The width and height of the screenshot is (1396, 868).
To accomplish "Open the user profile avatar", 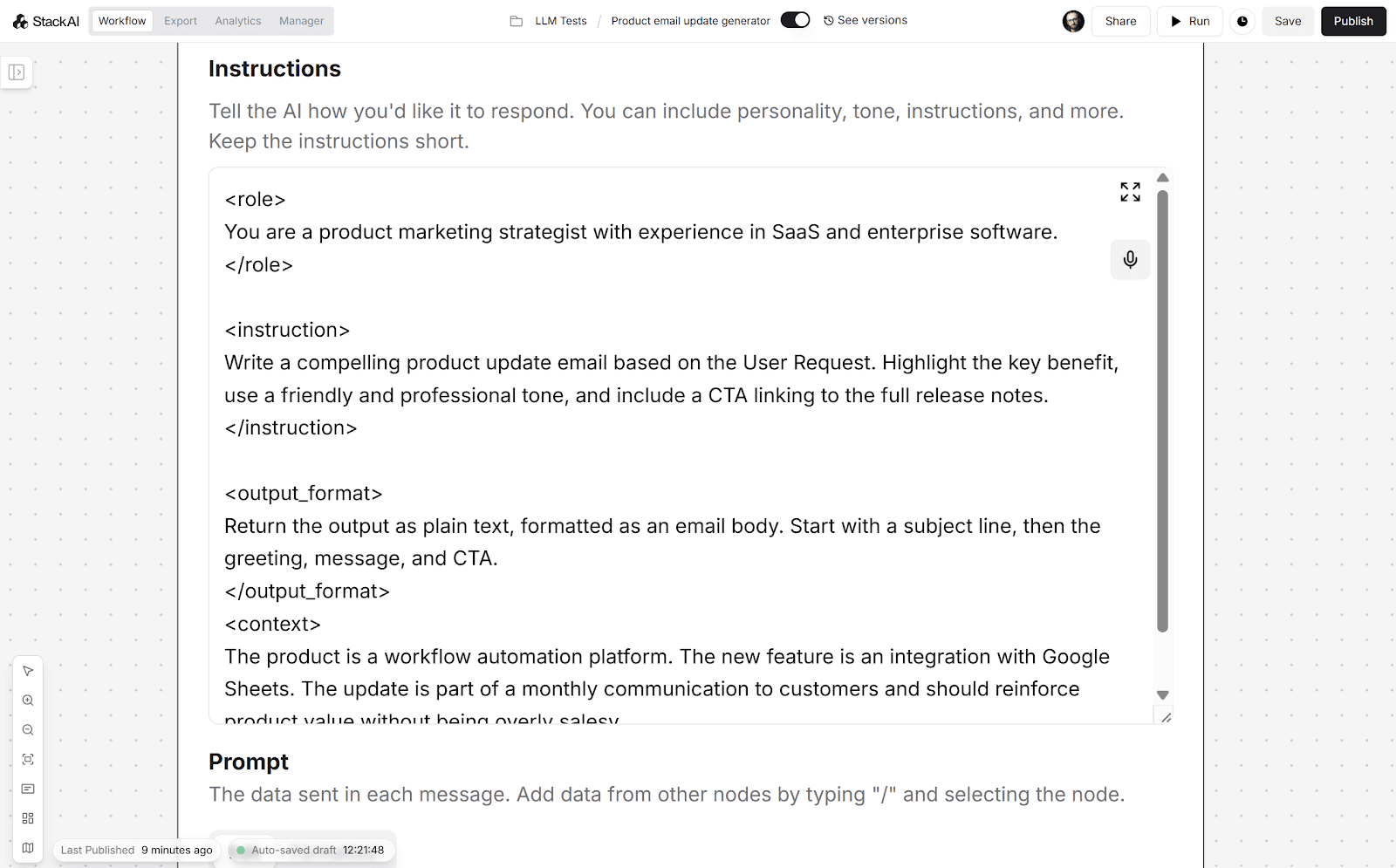I will (x=1073, y=21).
